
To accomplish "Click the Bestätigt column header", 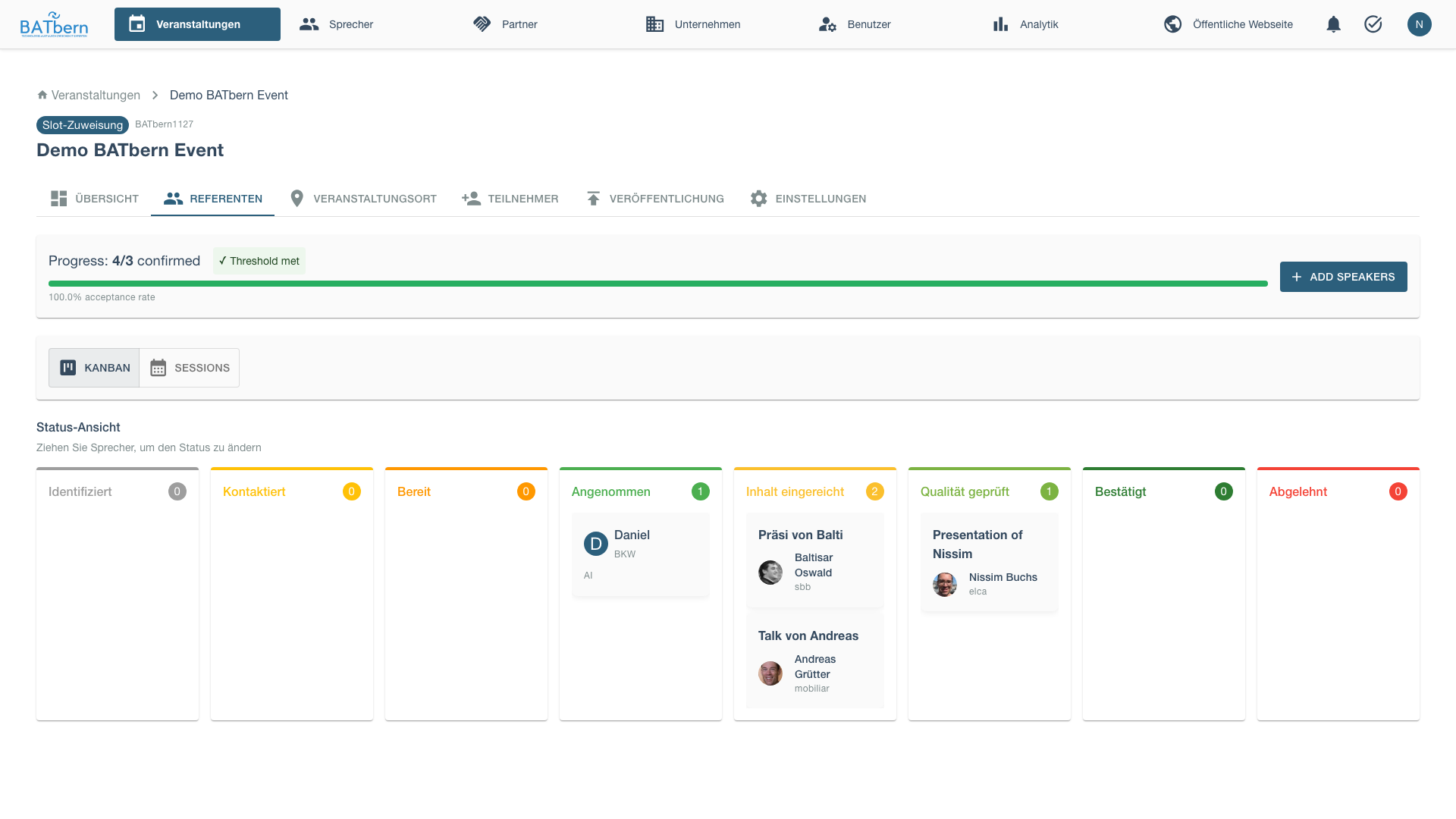I will point(1121,491).
